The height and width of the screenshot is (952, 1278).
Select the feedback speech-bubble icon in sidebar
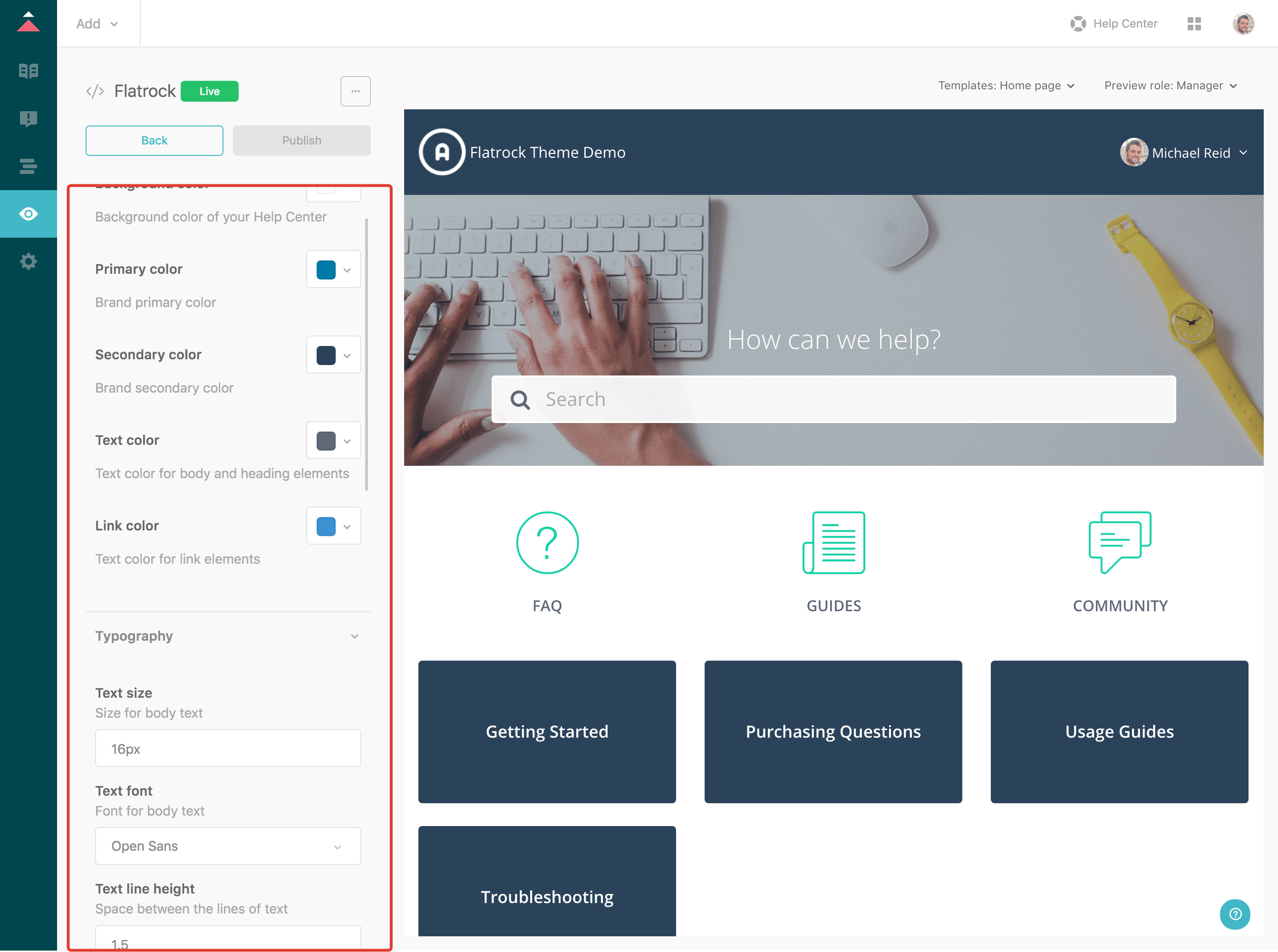pyautogui.click(x=28, y=119)
